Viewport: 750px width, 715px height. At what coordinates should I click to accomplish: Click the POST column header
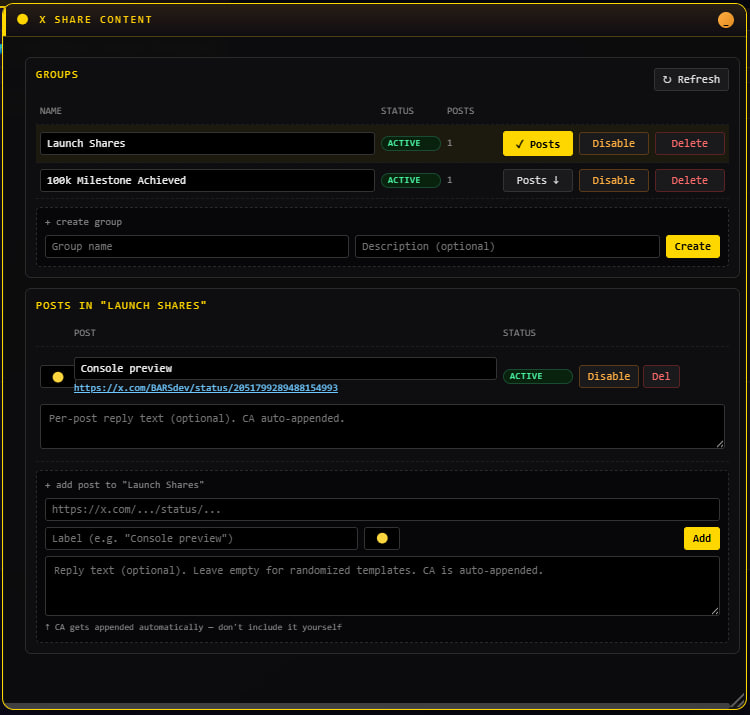85,333
